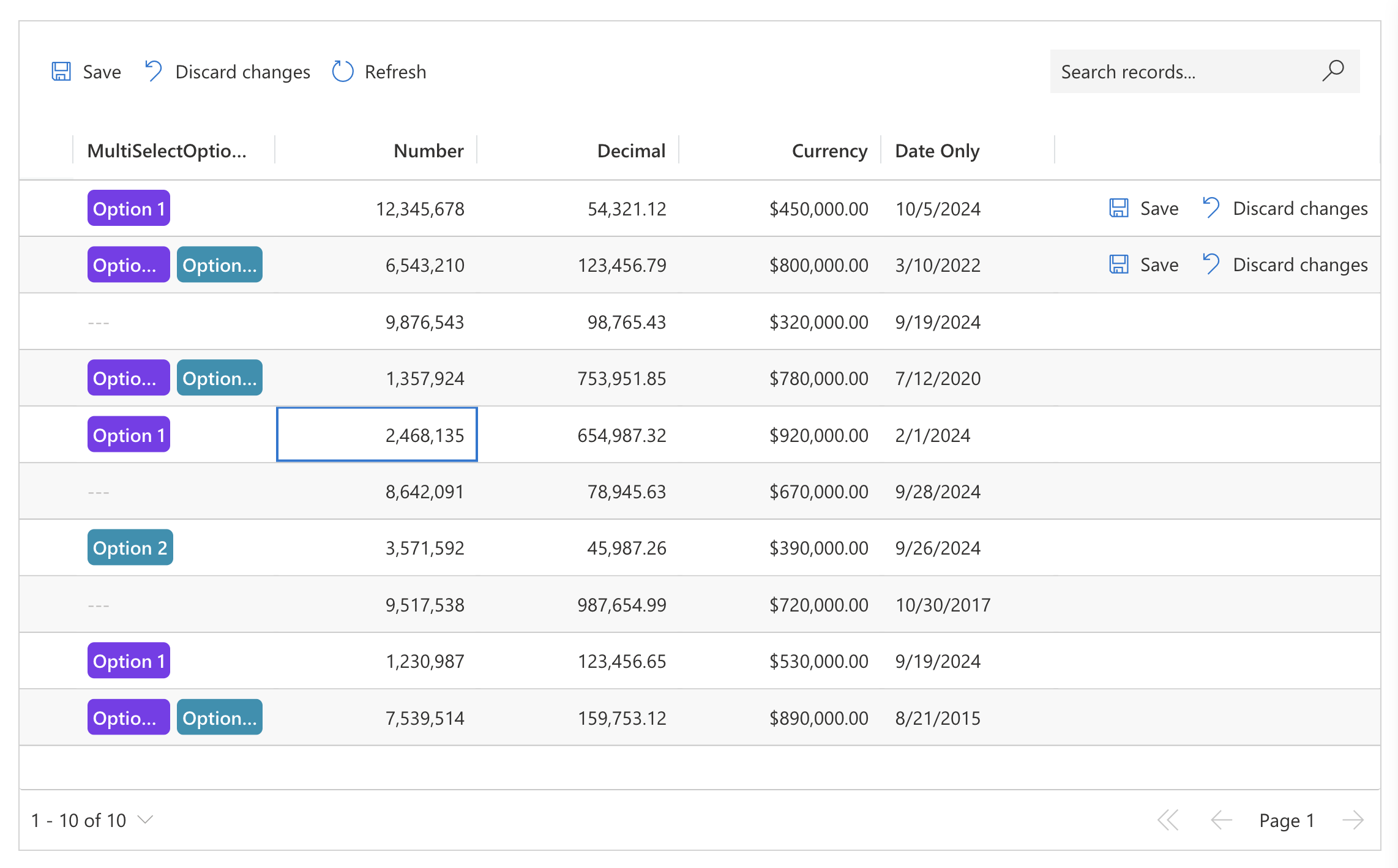Click the MultiSelectOptio... column header

167,151
